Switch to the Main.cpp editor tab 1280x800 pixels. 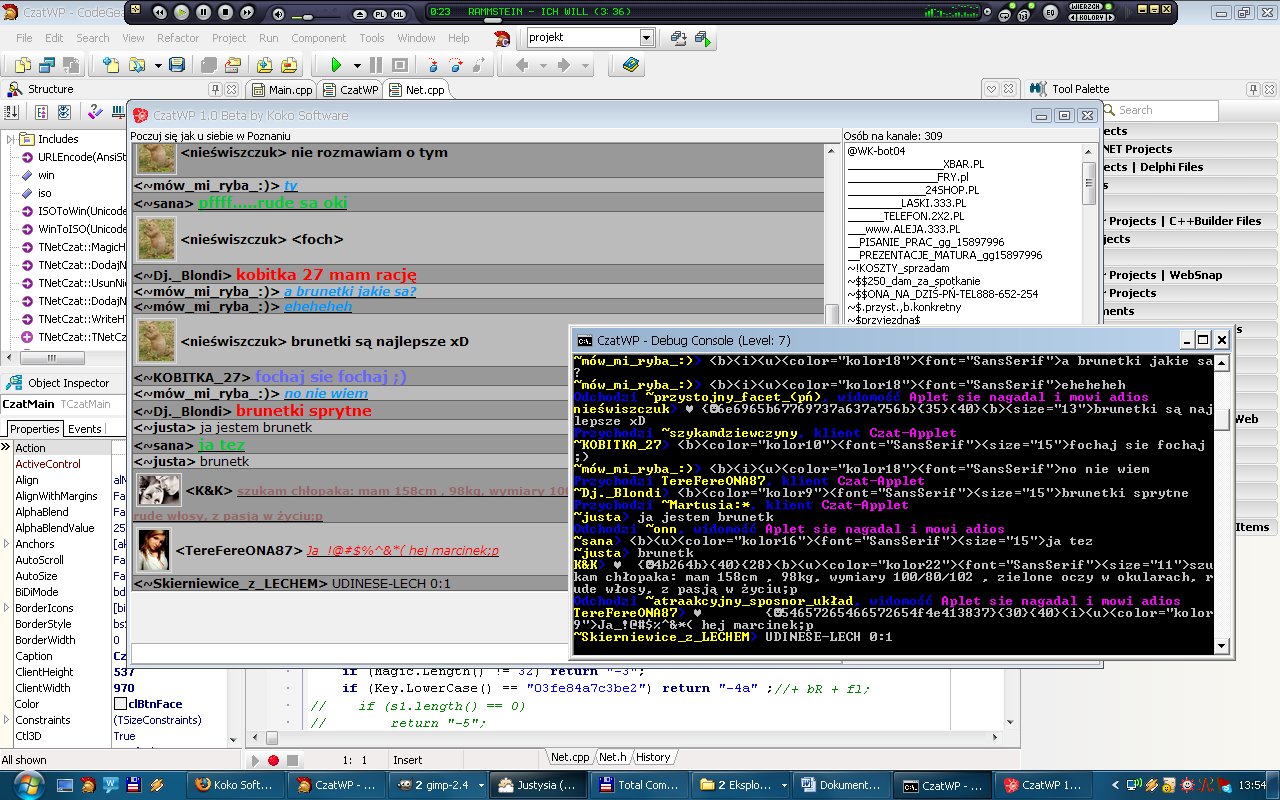[x=290, y=90]
